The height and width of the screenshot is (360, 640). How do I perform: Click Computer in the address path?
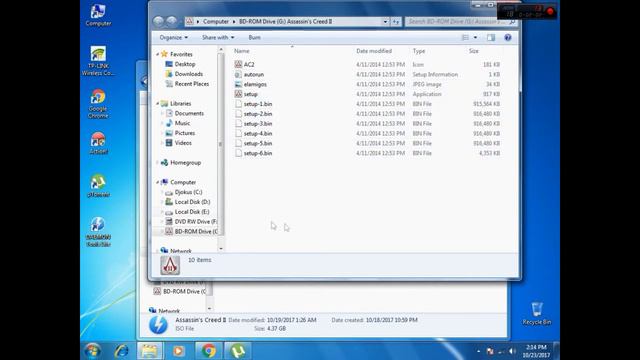point(216,21)
